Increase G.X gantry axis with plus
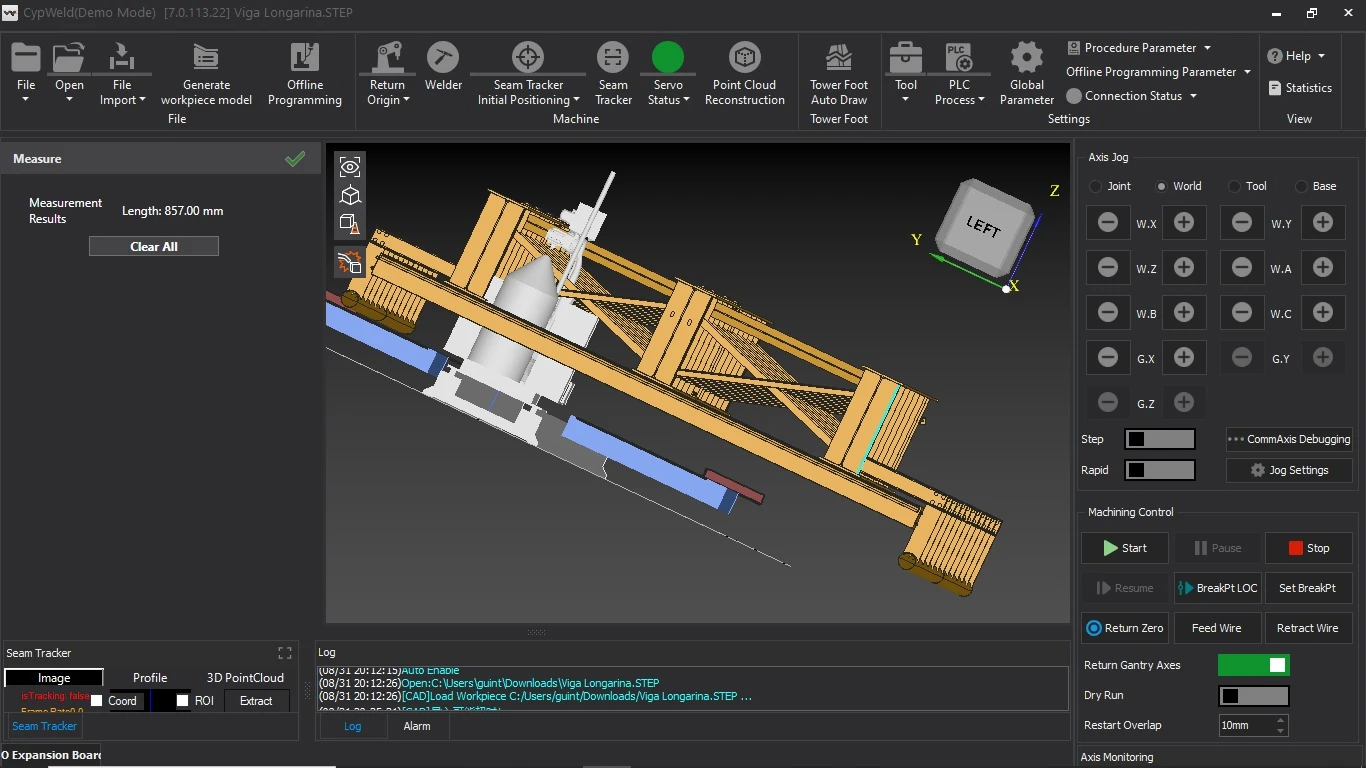 (1184, 358)
